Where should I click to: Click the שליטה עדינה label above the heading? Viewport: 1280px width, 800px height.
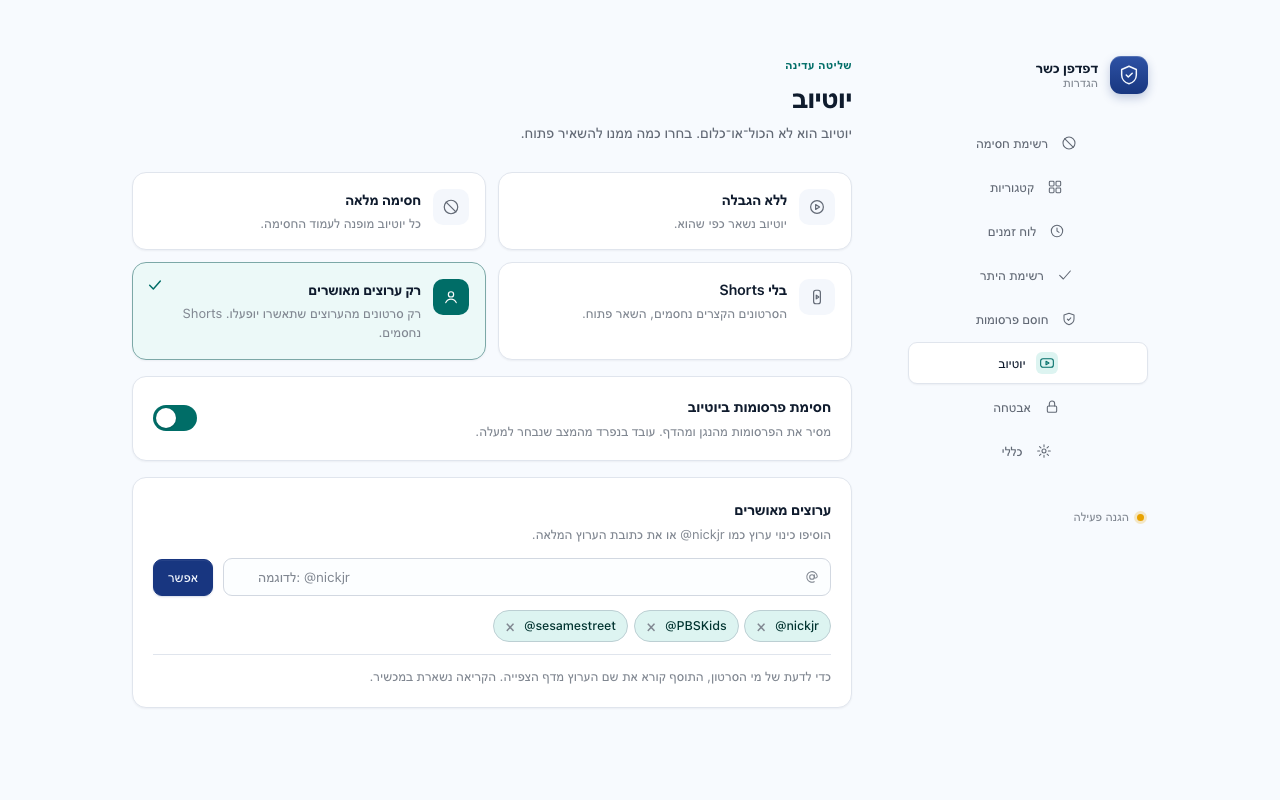(x=818, y=65)
